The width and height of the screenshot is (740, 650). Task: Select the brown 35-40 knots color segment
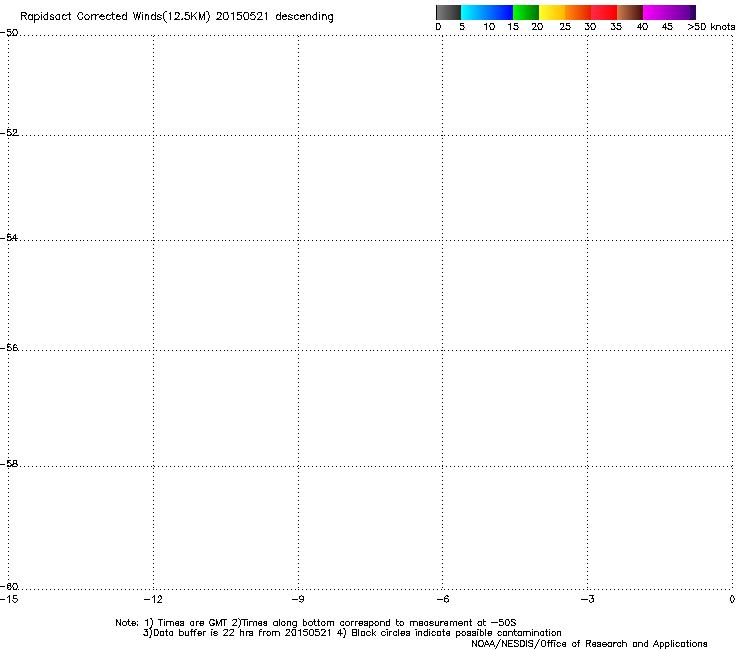point(630,12)
